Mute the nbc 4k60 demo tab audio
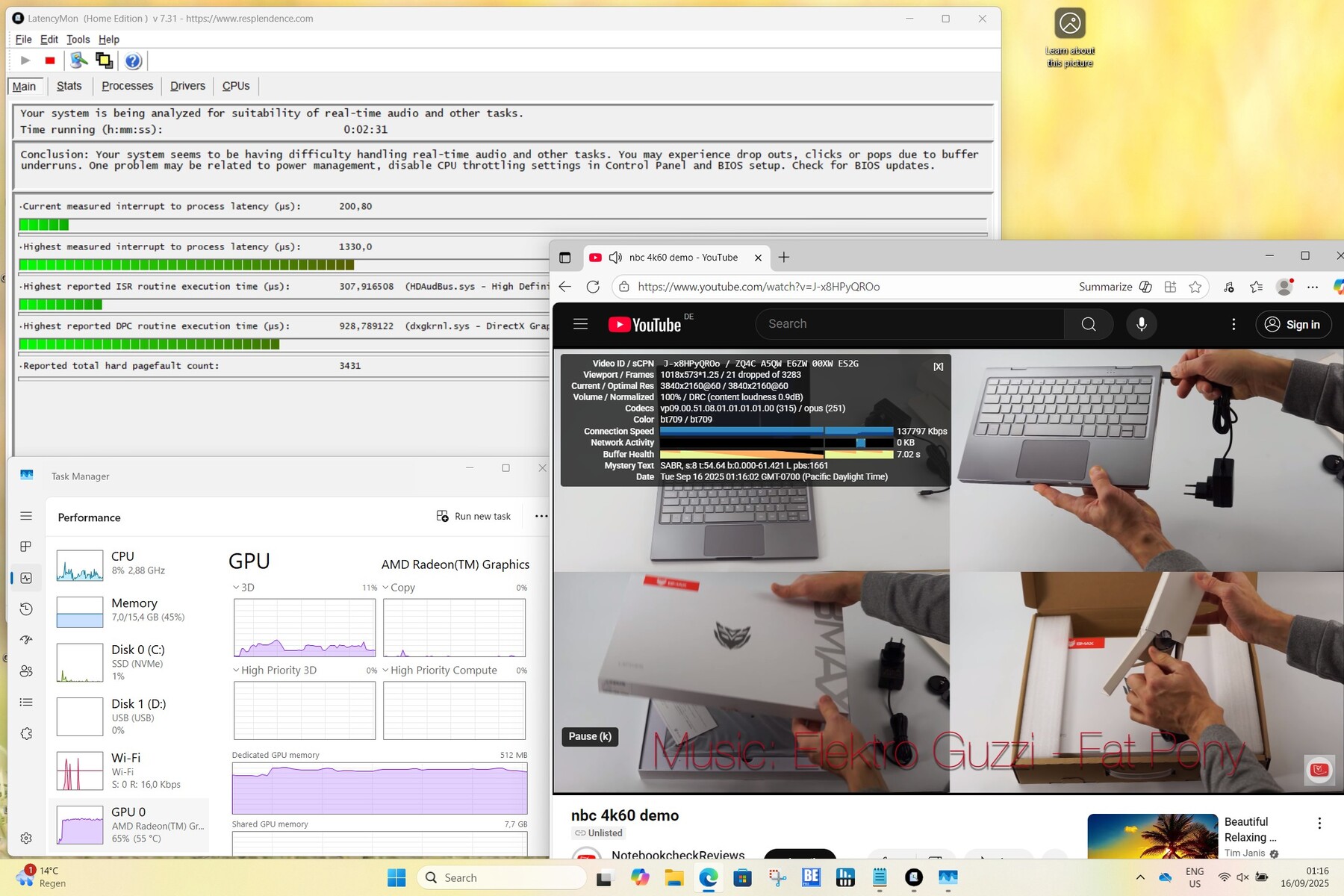Viewport: 1344px width, 896px height. click(615, 258)
